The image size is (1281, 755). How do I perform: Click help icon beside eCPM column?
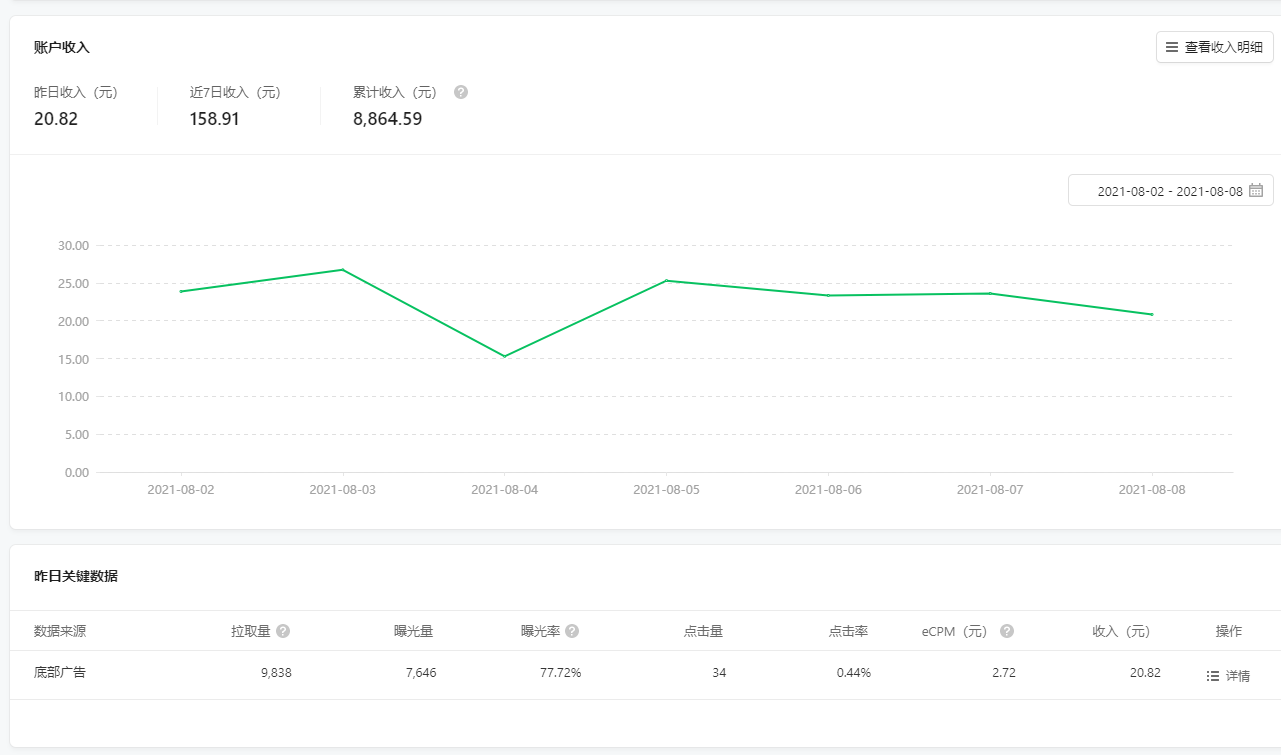pyautogui.click(x=1007, y=631)
